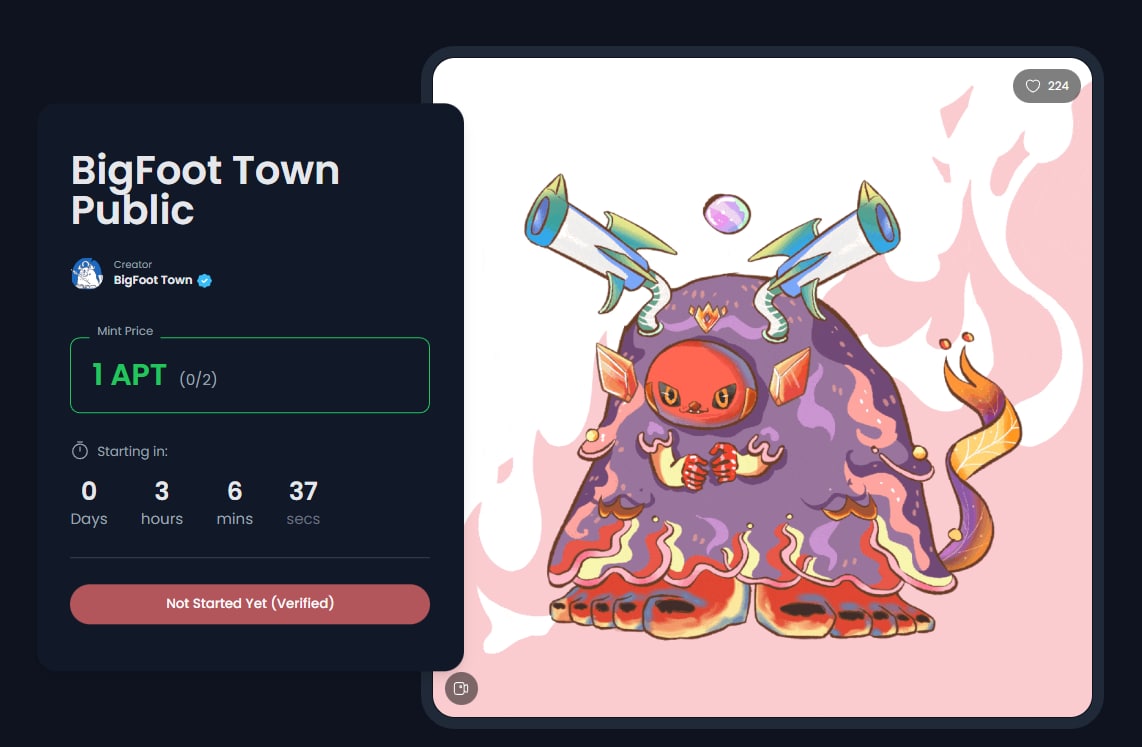Select the BigFoot Town Public title
The image size is (1142, 747).
[x=205, y=190]
